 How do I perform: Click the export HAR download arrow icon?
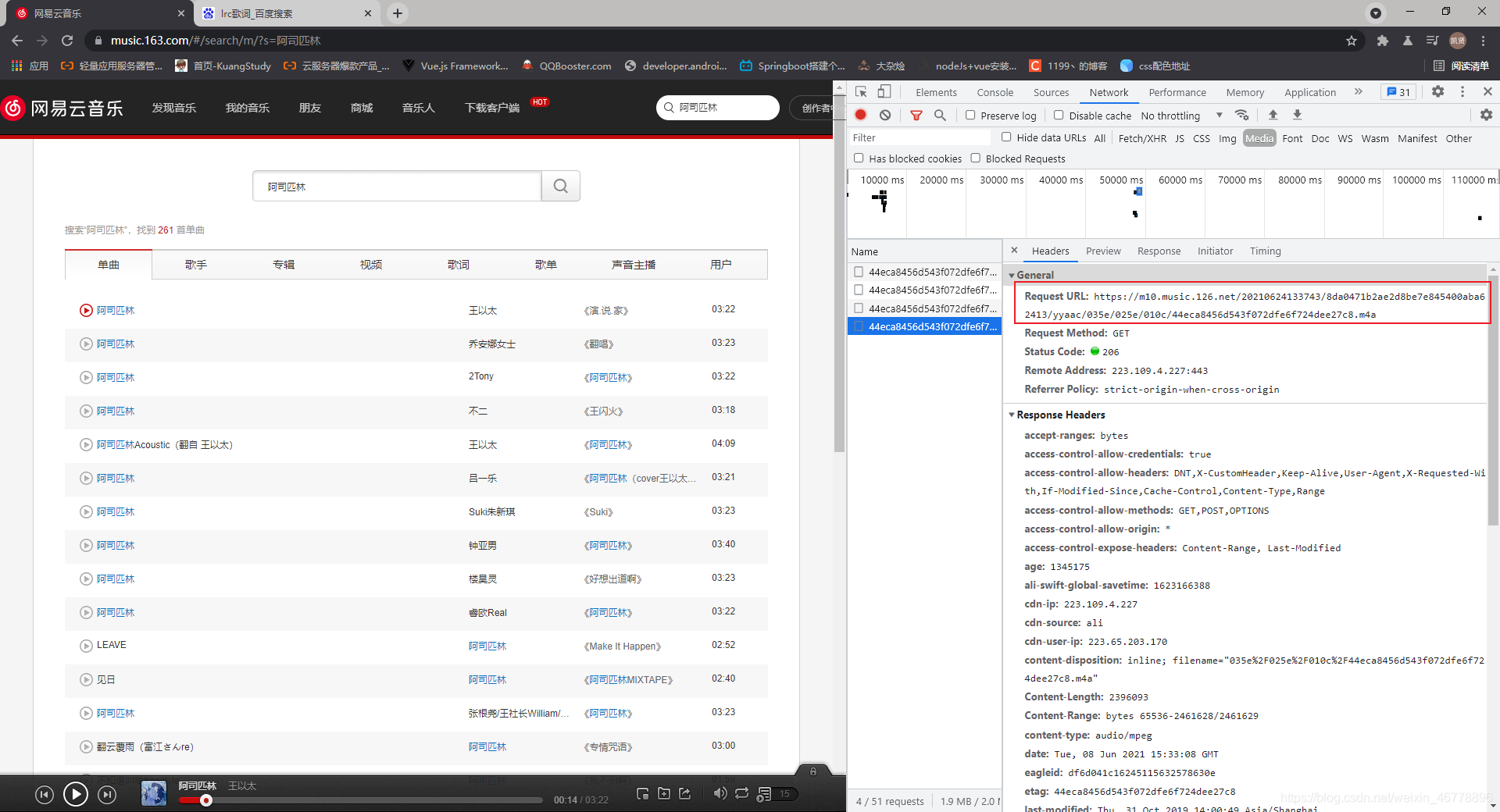(1298, 115)
